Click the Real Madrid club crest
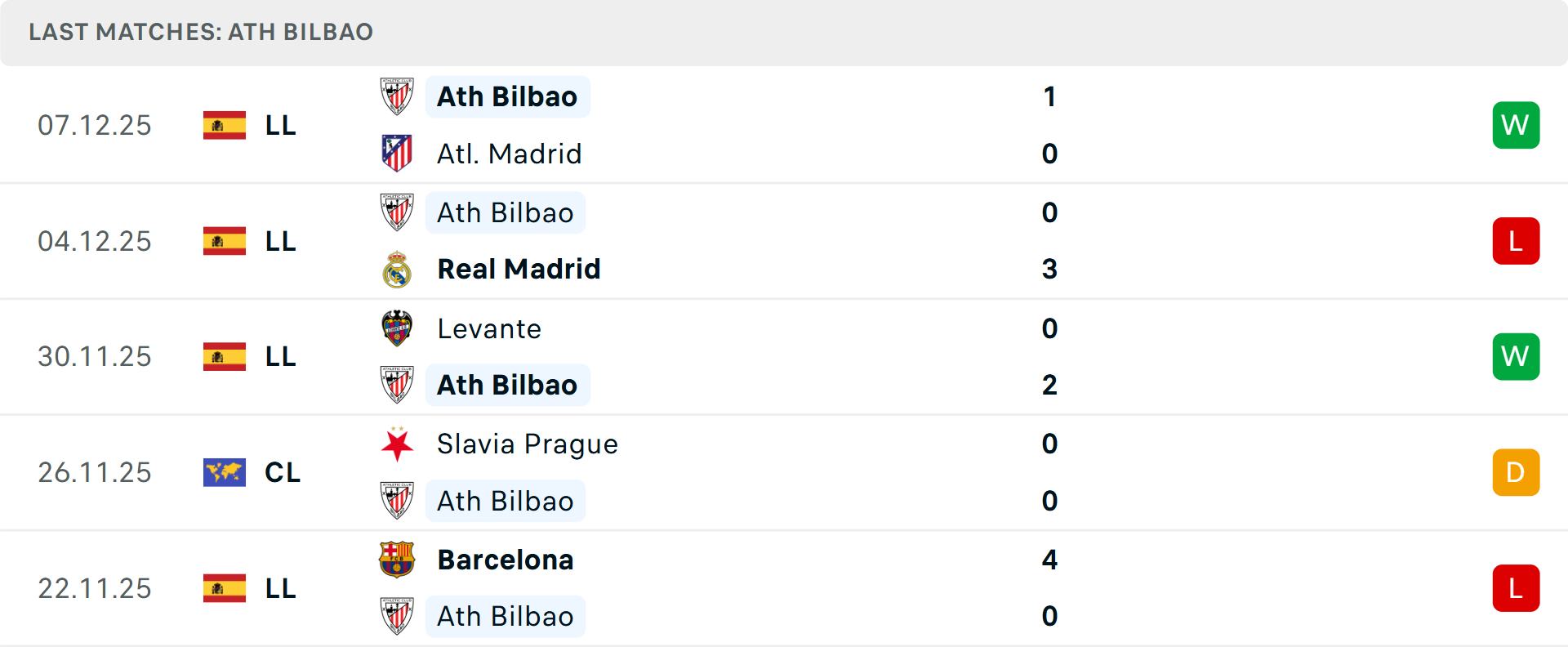 click(397, 270)
